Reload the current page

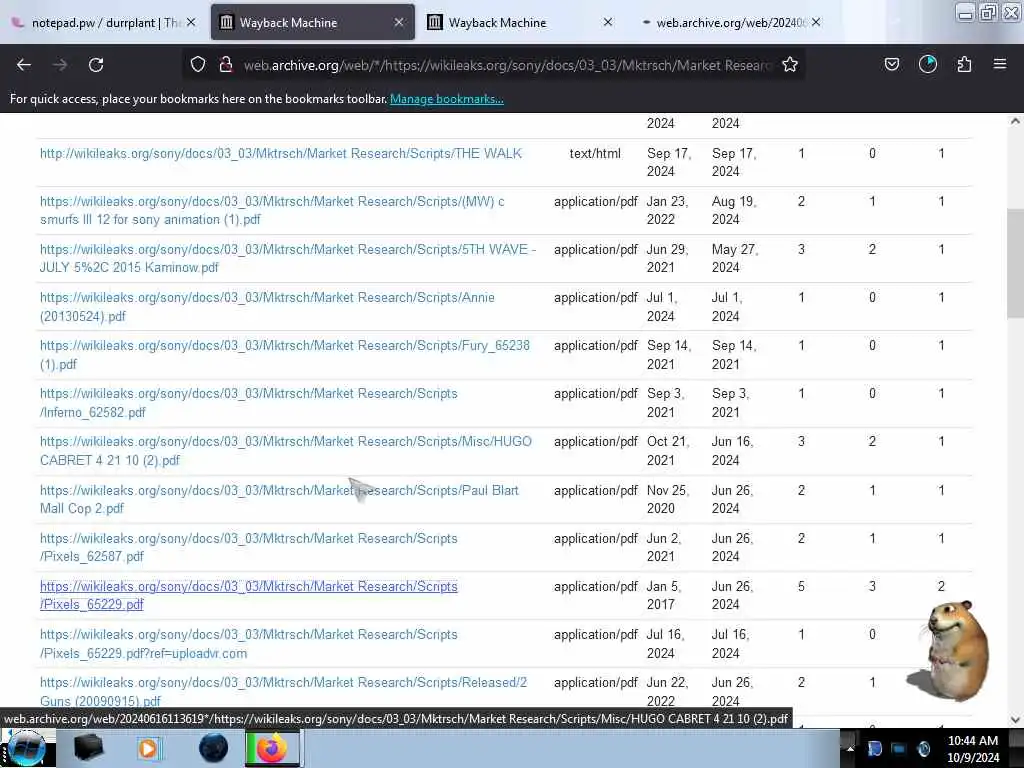click(96, 65)
